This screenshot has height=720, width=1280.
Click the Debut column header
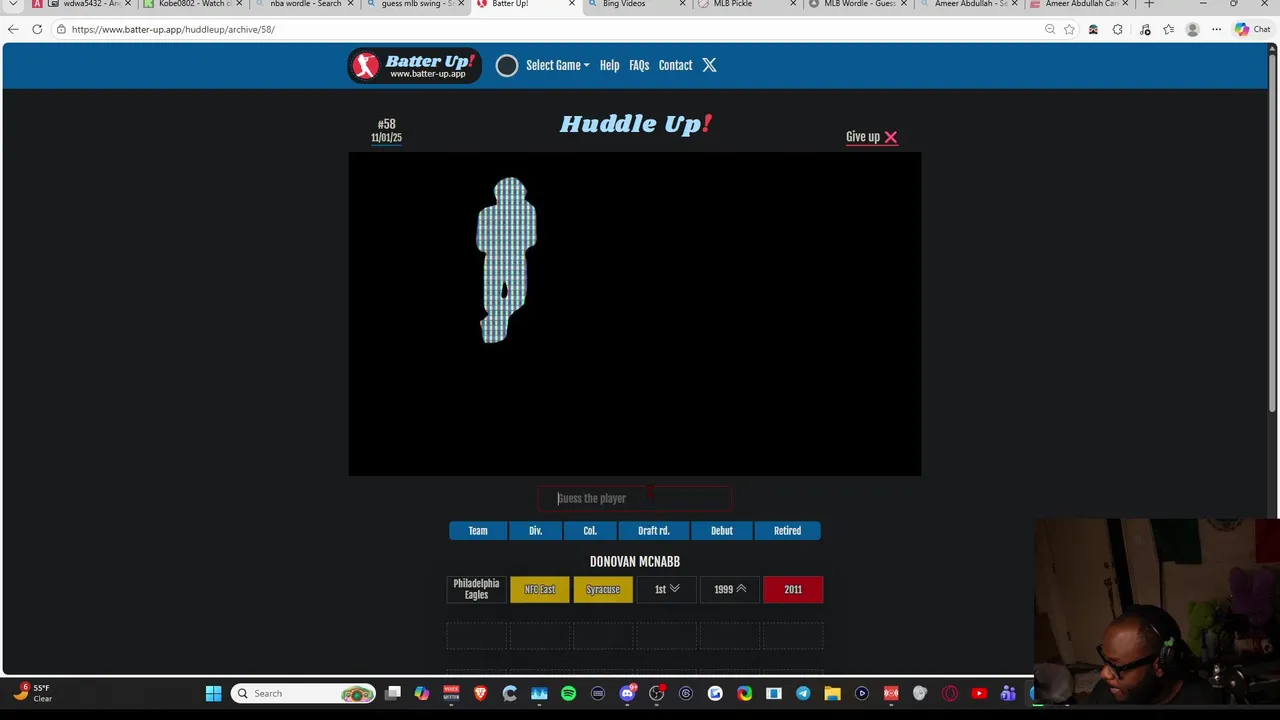coord(722,531)
